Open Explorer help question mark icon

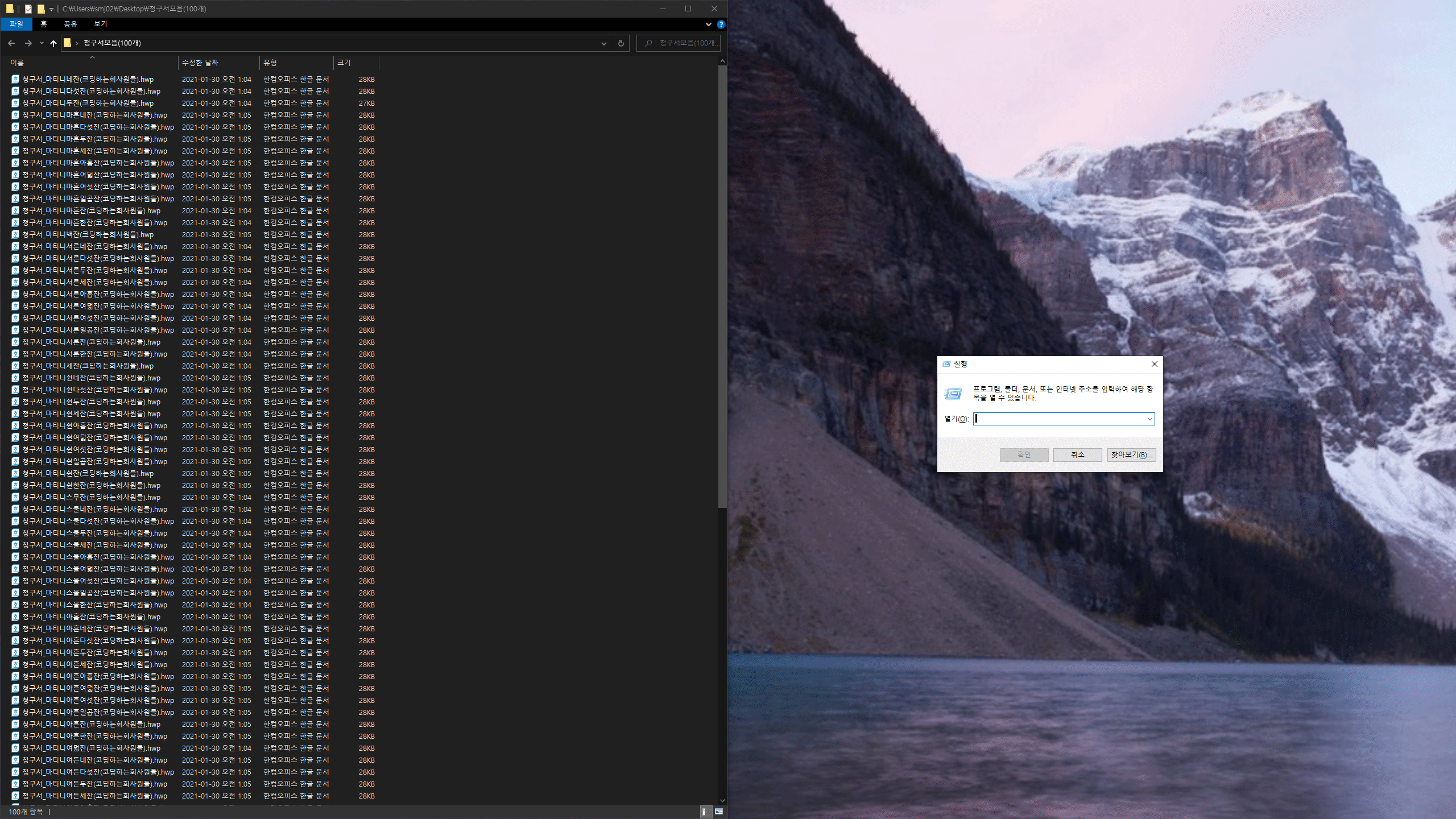[721, 24]
